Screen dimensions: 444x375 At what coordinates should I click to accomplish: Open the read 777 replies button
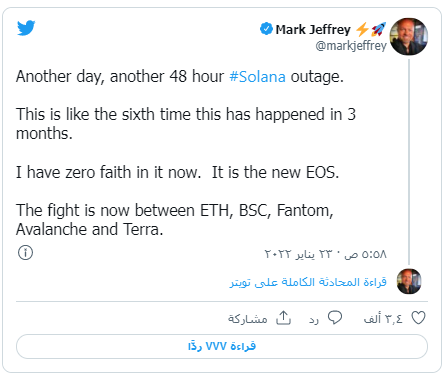pos(222,347)
